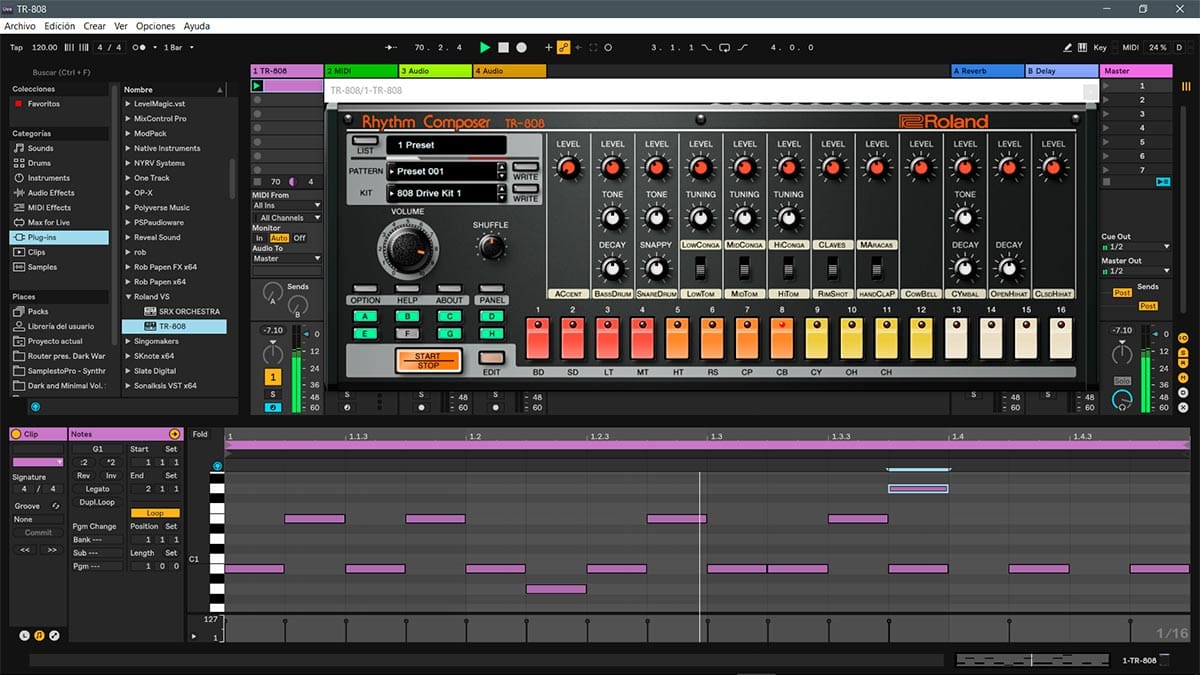Enable MIDI Map Mode switch
The image size is (1200, 675).
click(x=1130, y=47)
